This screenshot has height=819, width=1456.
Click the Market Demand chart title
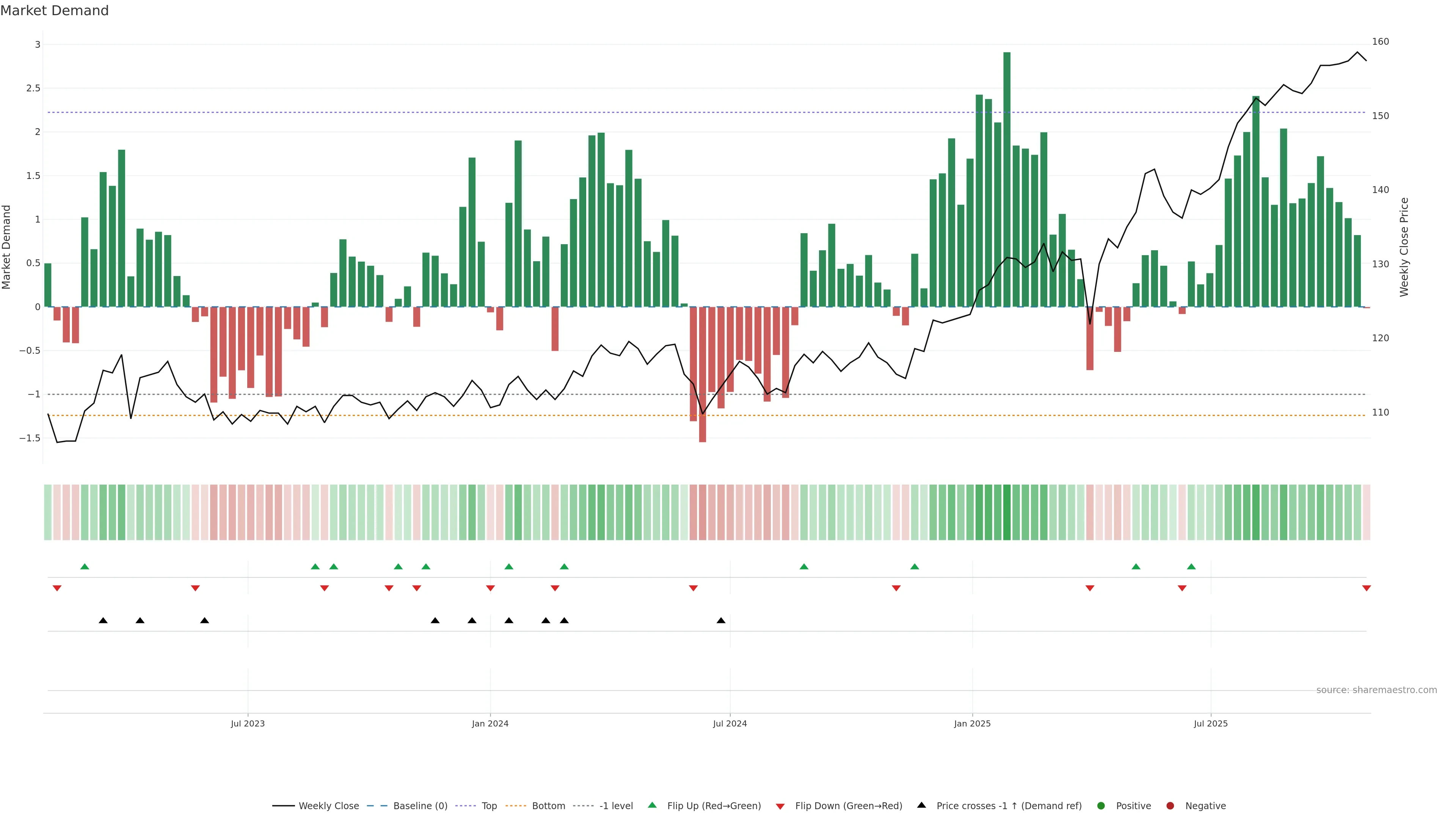point(54,11)
